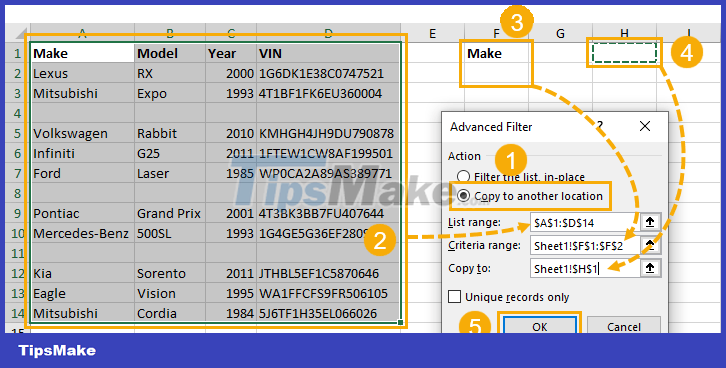Select the Mitsubishi cell in row 3
Screen dimensions: 726x368
pos(82,93)
